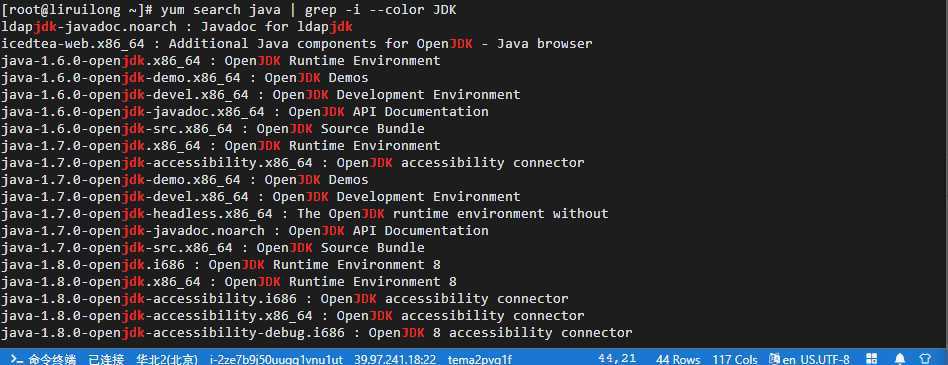Screen dimensions: 948x365
Task: Click the tema2pyq1f label in status bar
Action: pyautogui.click(x=480, y=360)
